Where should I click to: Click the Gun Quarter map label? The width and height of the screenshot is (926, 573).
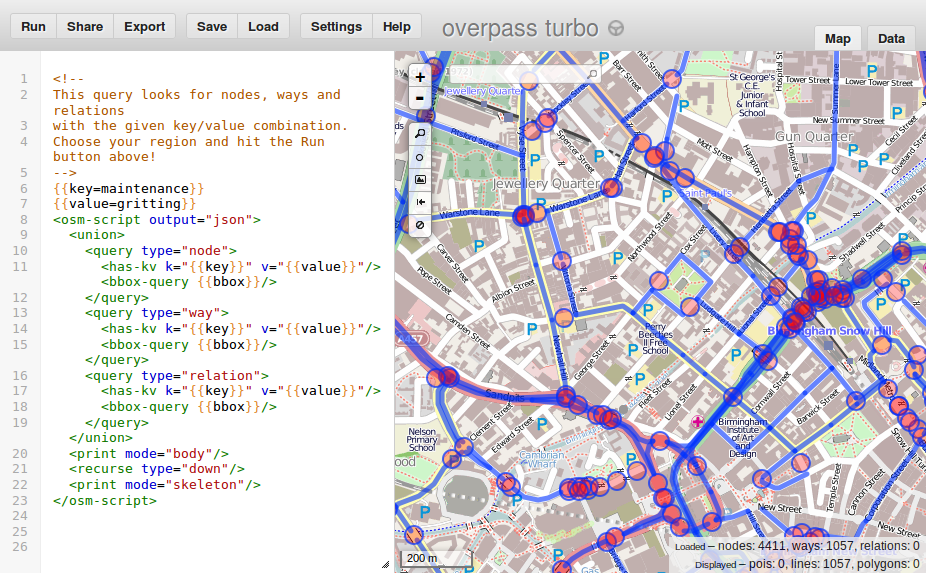click(x=814, y=136)
